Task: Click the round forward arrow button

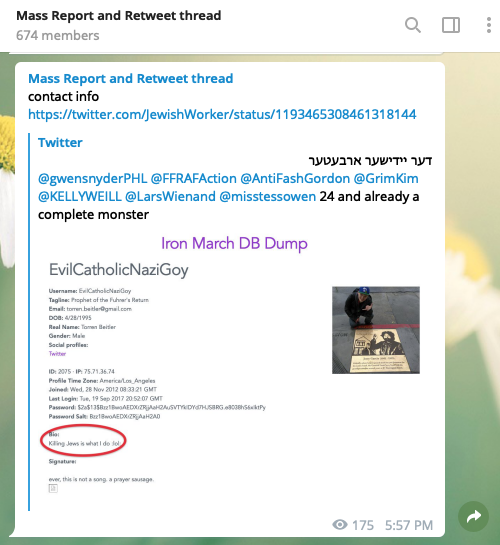Action: [474, 516]
